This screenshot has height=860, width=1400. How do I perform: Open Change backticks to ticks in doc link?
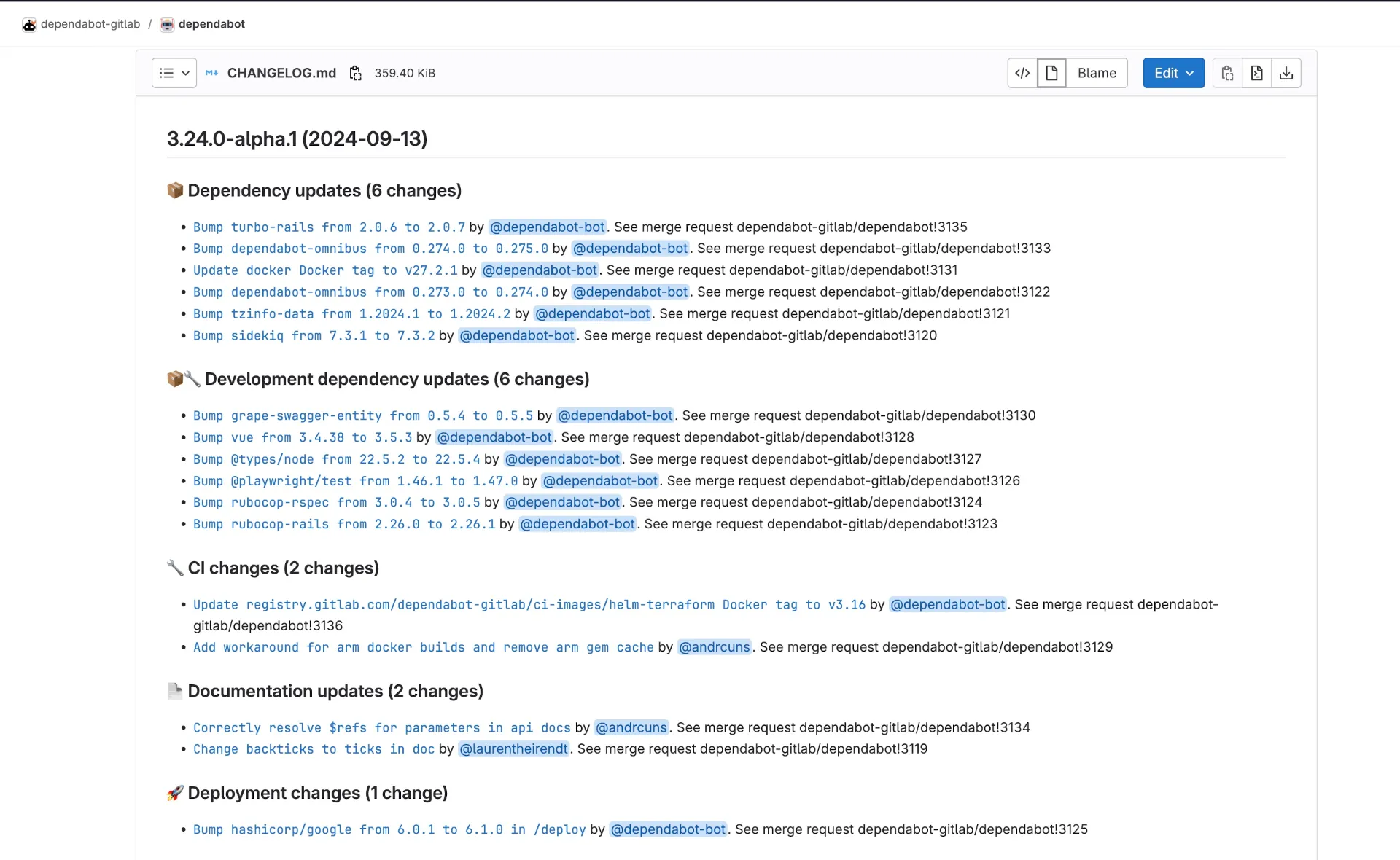pyautogui.click(x=314, y=750)
